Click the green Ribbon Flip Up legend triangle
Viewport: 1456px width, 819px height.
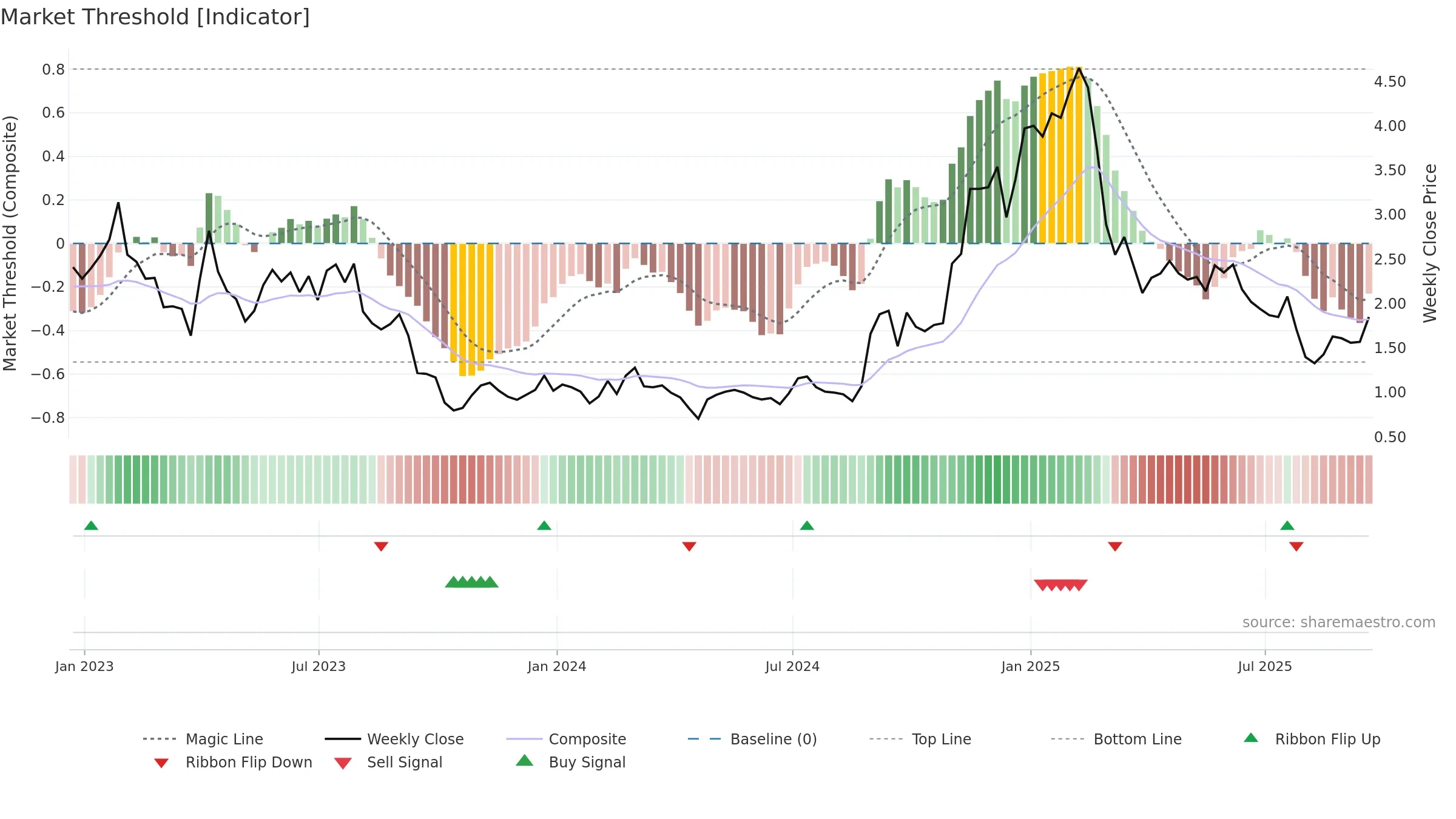point(1251,738)
